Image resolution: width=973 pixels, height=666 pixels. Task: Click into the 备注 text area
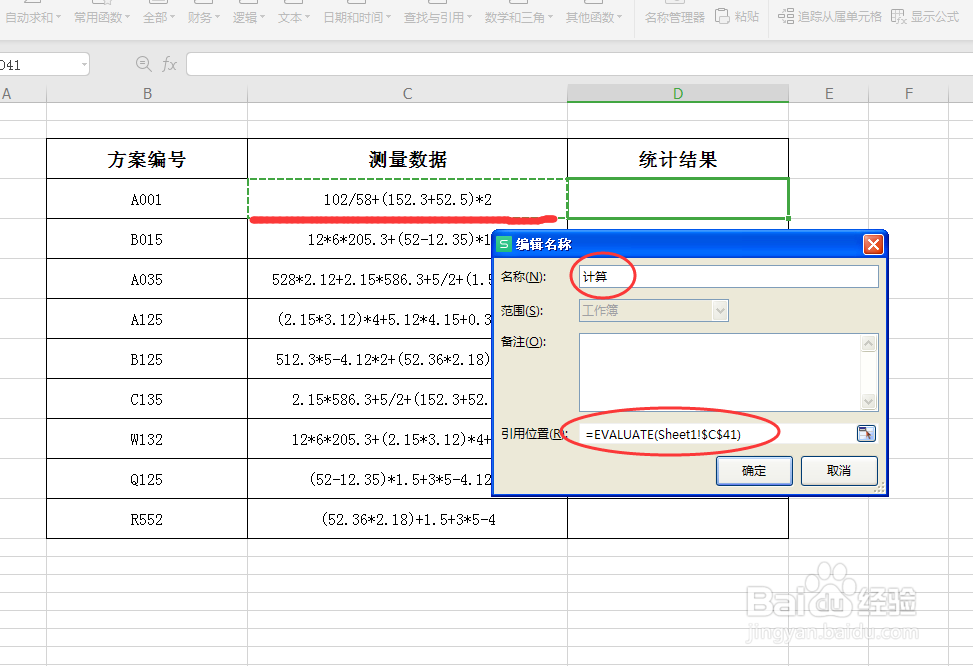click(720, 372)
